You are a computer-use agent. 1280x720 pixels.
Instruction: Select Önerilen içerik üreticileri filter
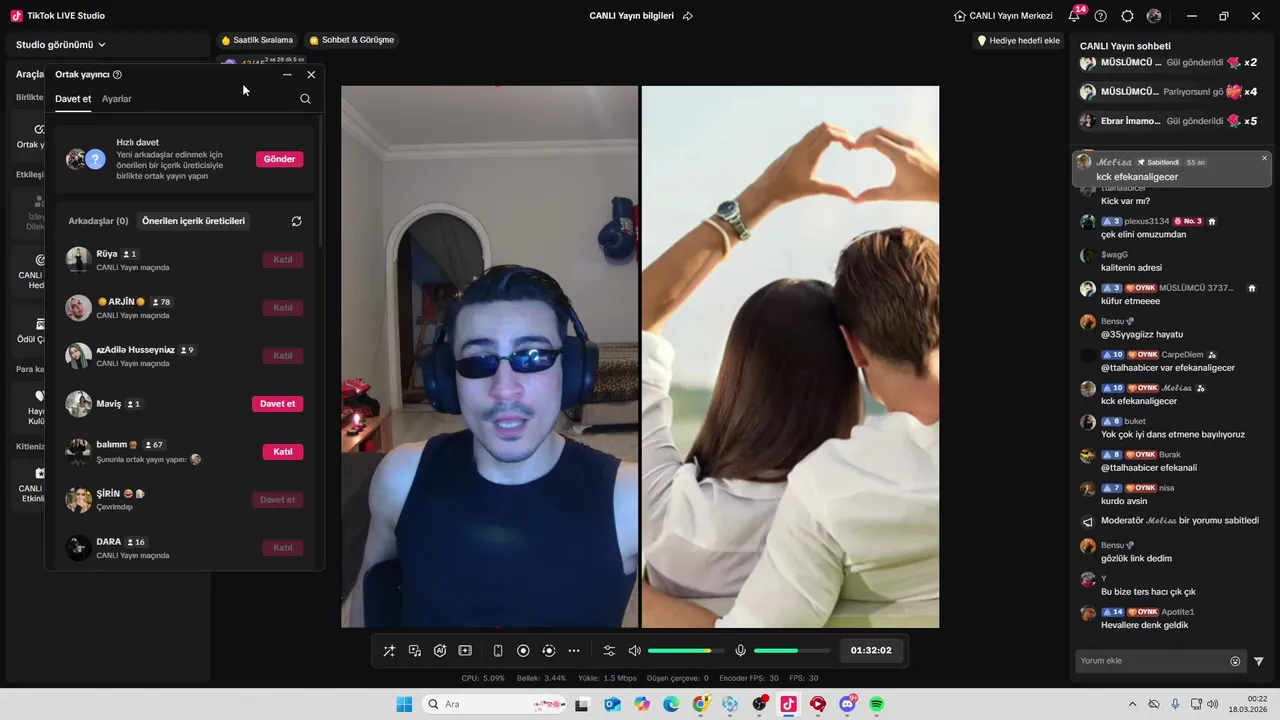pos(193,221)
